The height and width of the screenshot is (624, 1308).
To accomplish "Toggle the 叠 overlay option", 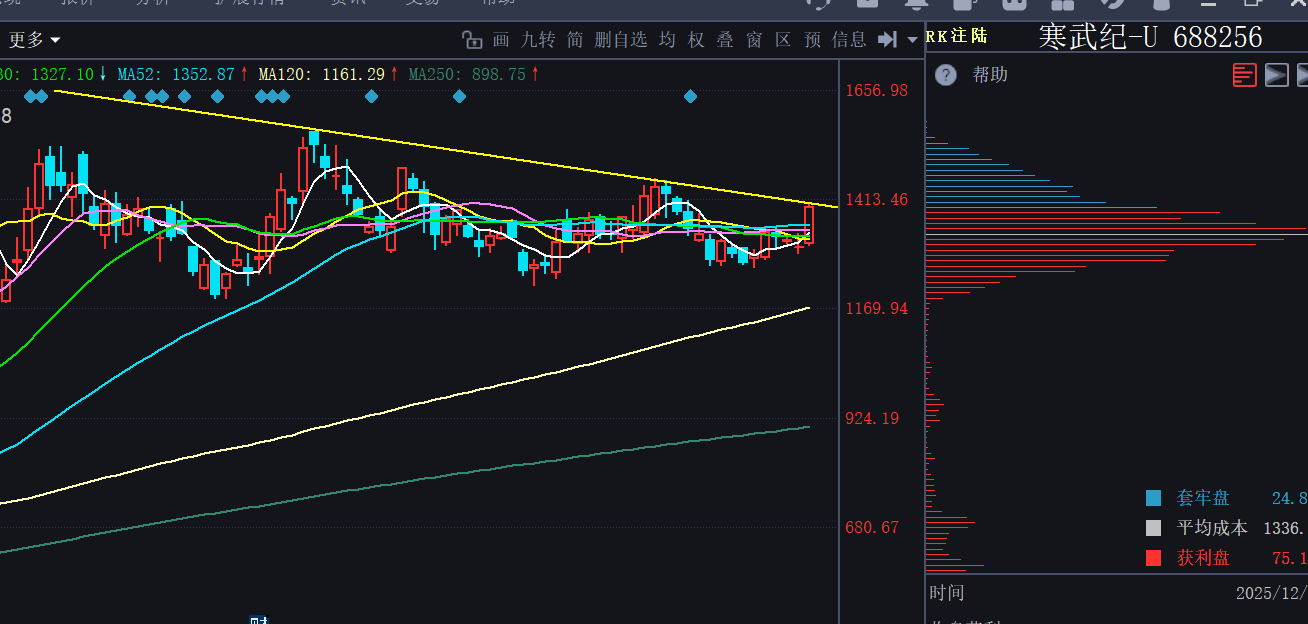I will tap(725, 40).
